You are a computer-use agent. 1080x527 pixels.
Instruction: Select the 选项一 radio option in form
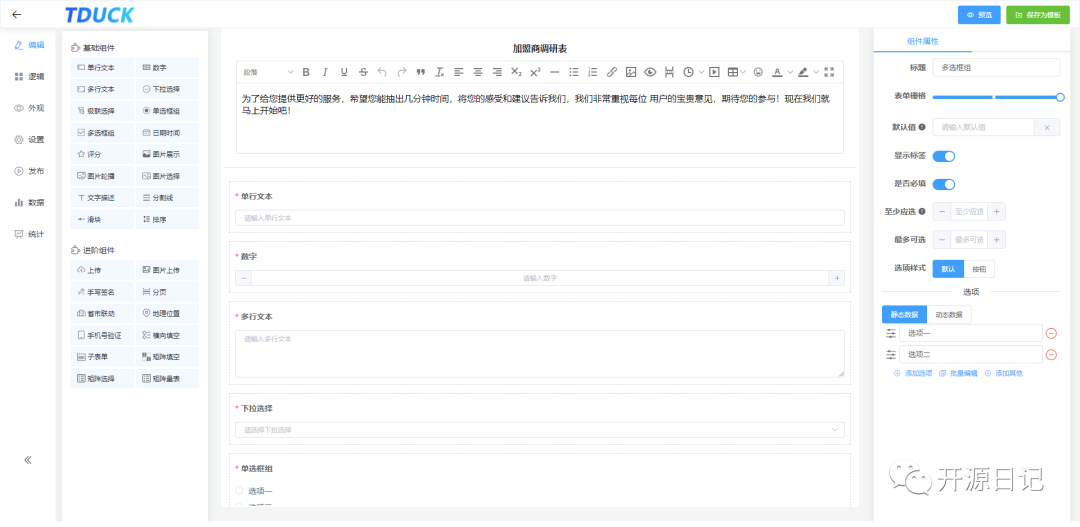pyautogui.click(x=239, y=490)
